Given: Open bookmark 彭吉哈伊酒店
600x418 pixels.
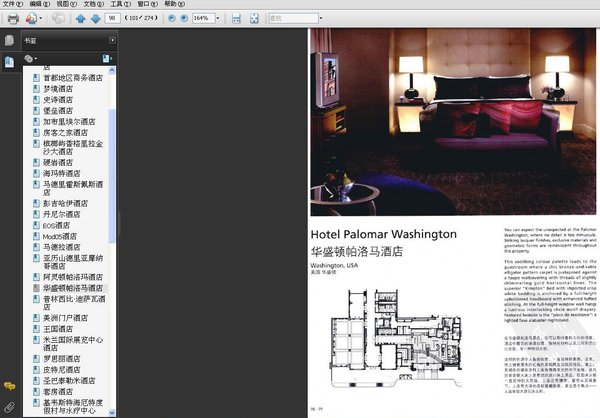Looking at the screenshot, I should coord(65,203).
